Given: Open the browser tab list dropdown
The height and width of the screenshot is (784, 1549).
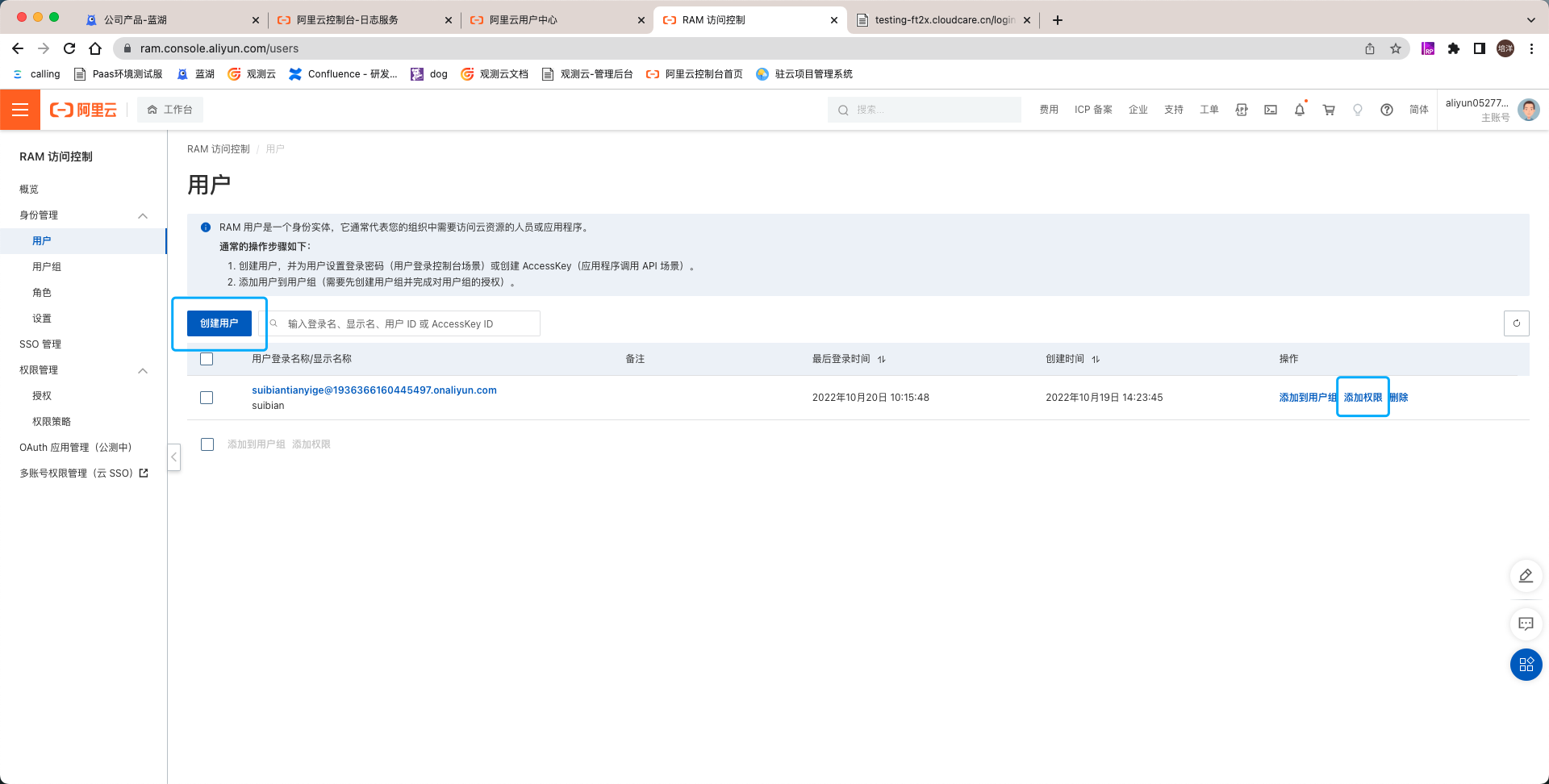Looking at the screenshot, I should 1531,20.
